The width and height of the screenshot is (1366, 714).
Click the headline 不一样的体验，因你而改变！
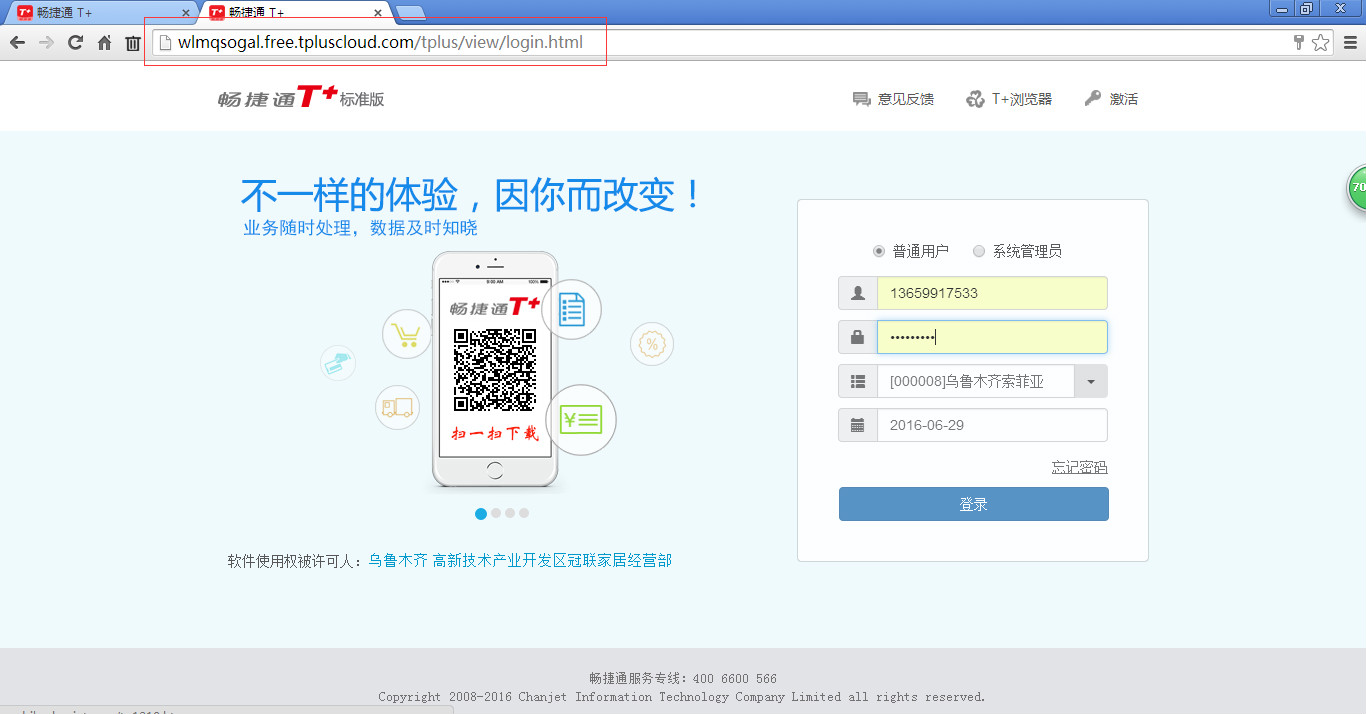pos(472,194)
